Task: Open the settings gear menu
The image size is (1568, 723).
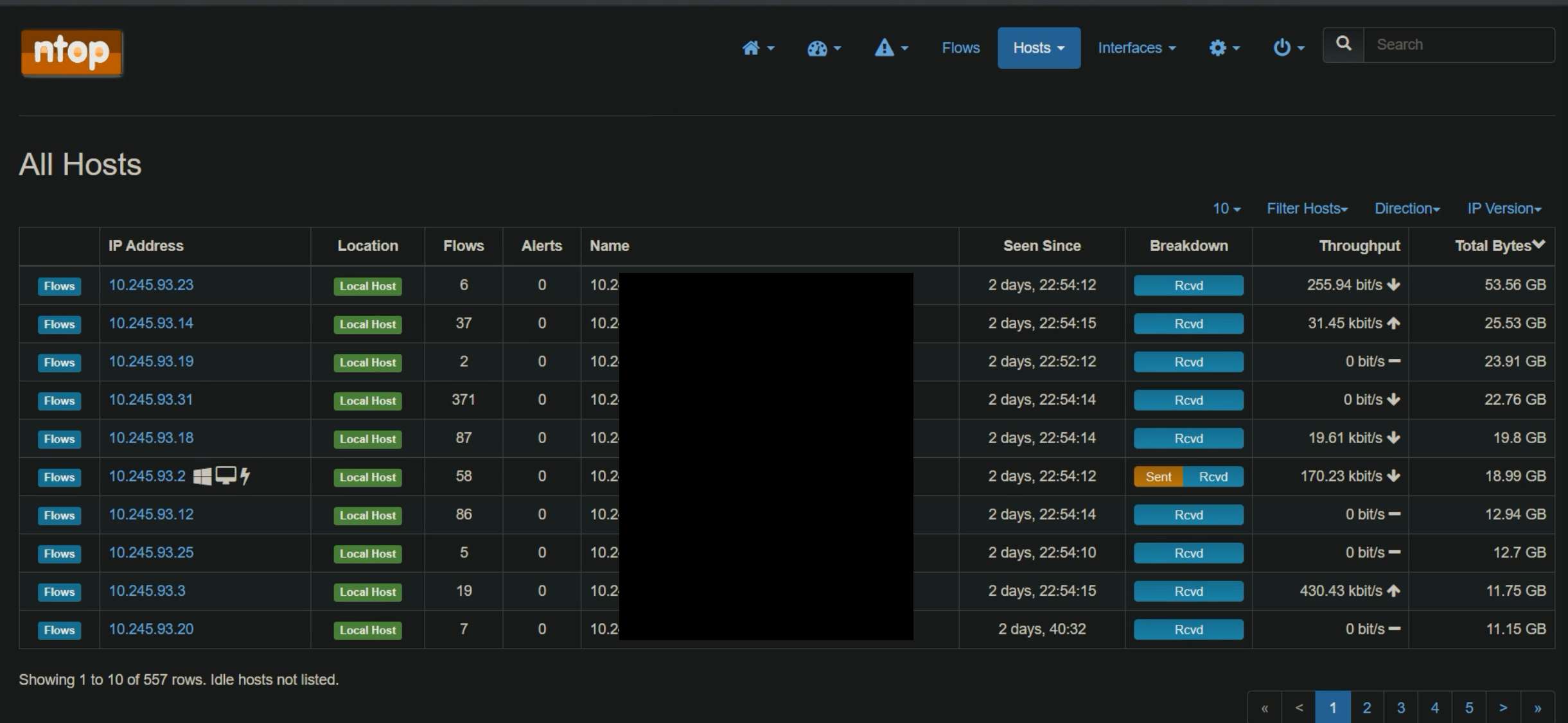Action: [x=1223, y=48]
